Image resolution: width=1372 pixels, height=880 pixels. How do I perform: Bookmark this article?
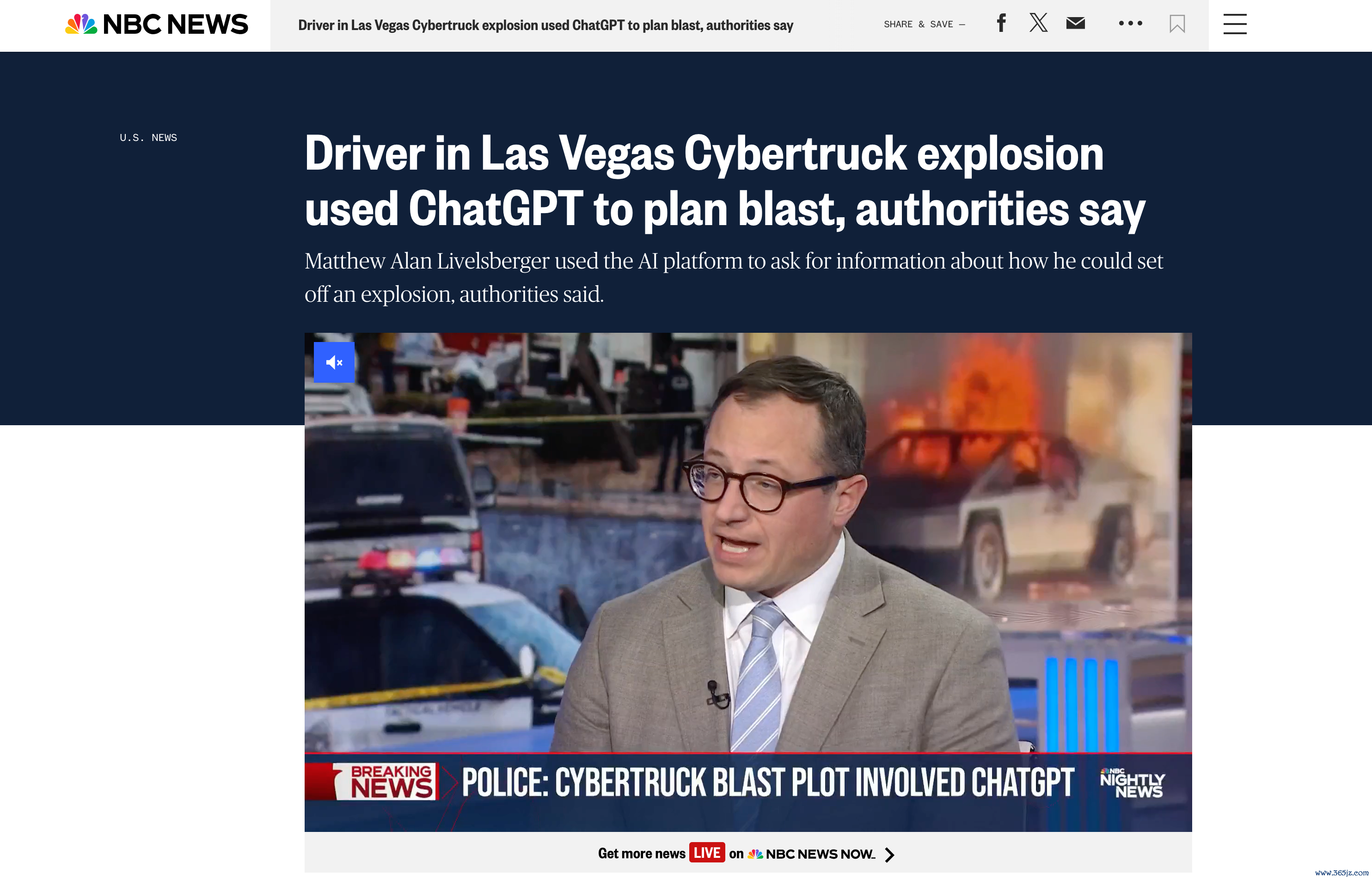coord(1177,24)
